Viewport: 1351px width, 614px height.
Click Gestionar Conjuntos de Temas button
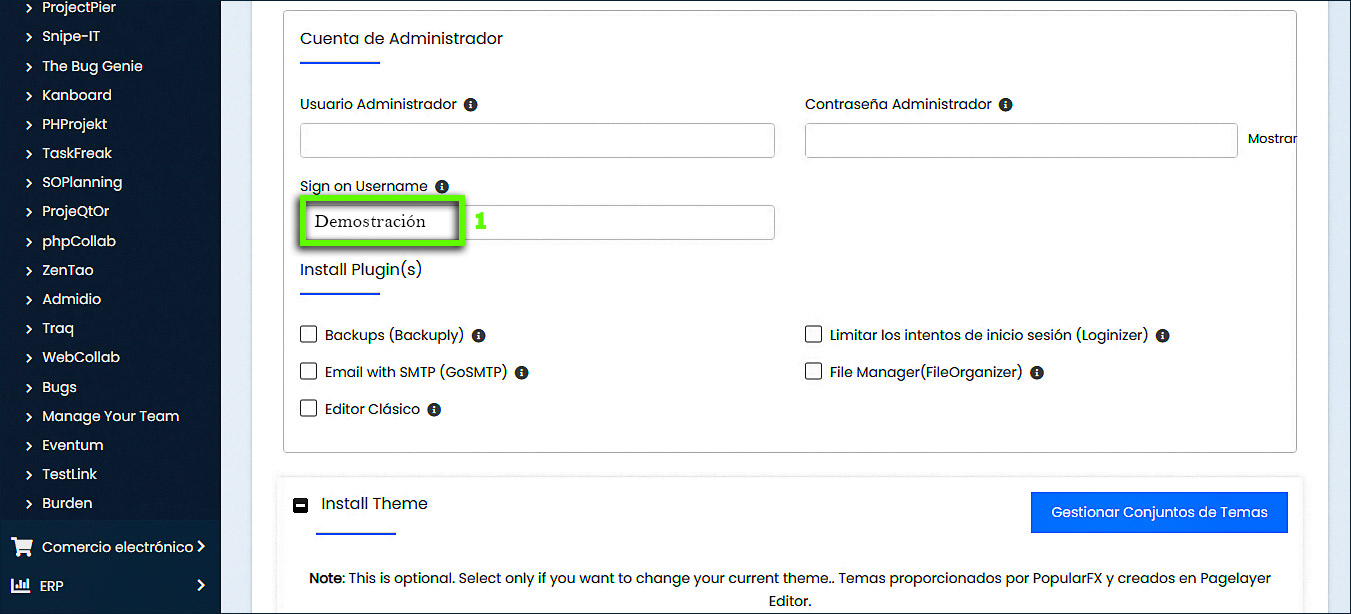(1159, 513)
